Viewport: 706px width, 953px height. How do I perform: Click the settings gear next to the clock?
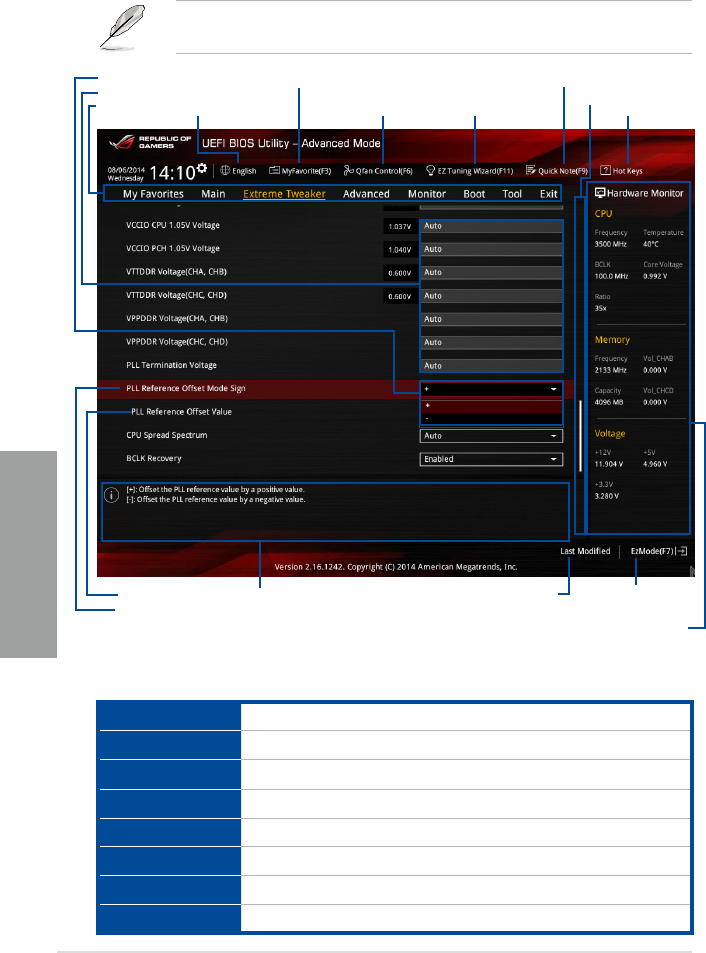click(x=202, y=168)
